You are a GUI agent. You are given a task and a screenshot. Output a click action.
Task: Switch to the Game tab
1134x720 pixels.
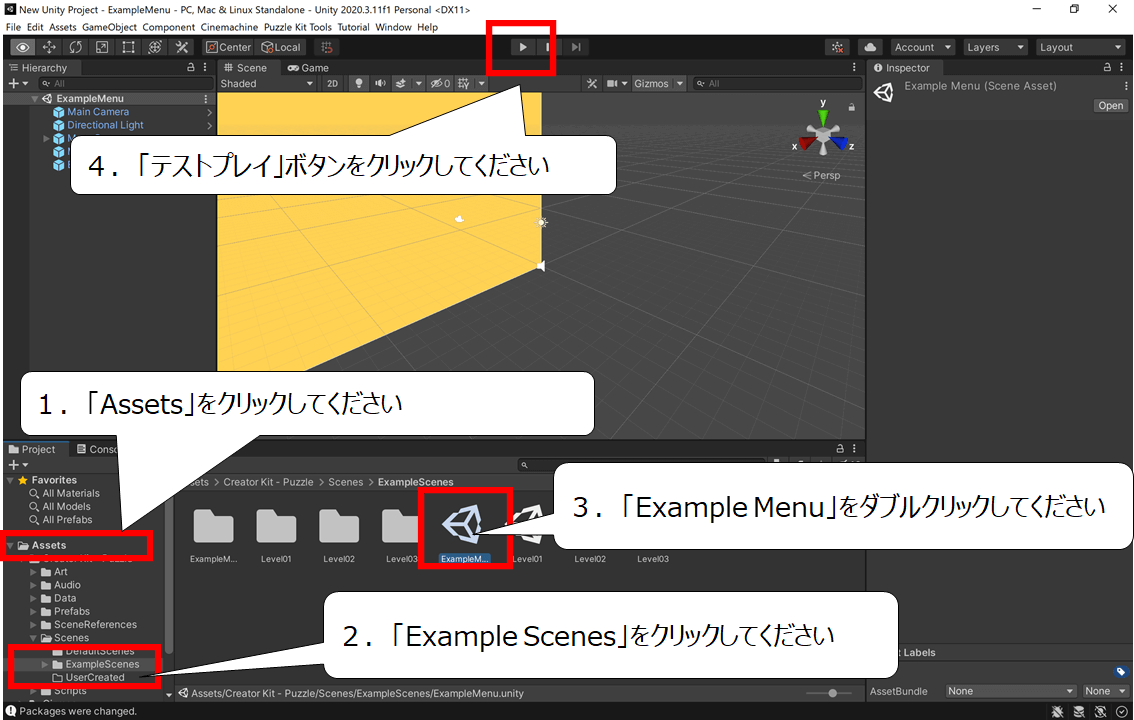point(308,67)
